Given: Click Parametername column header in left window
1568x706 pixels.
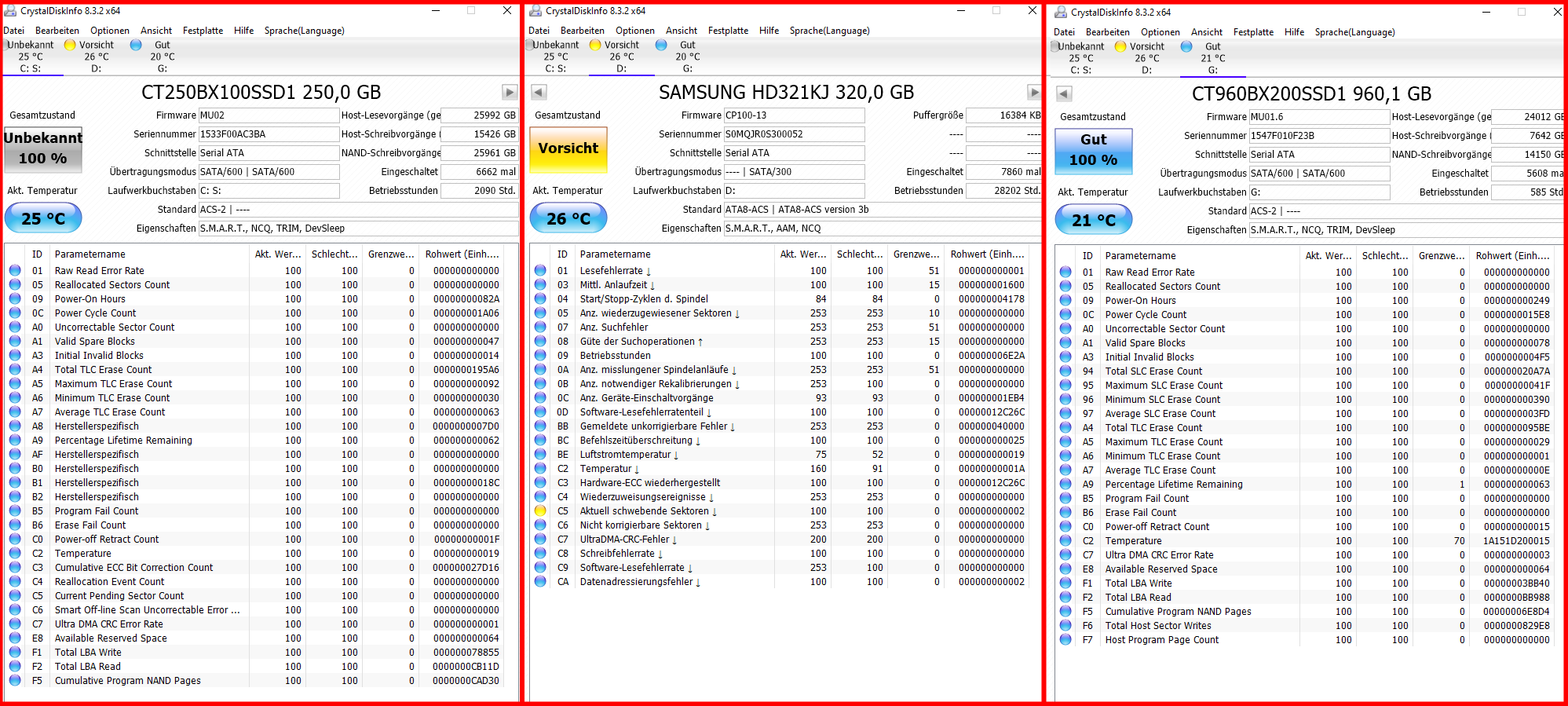Looking at the screenshot, I should 149,254.
